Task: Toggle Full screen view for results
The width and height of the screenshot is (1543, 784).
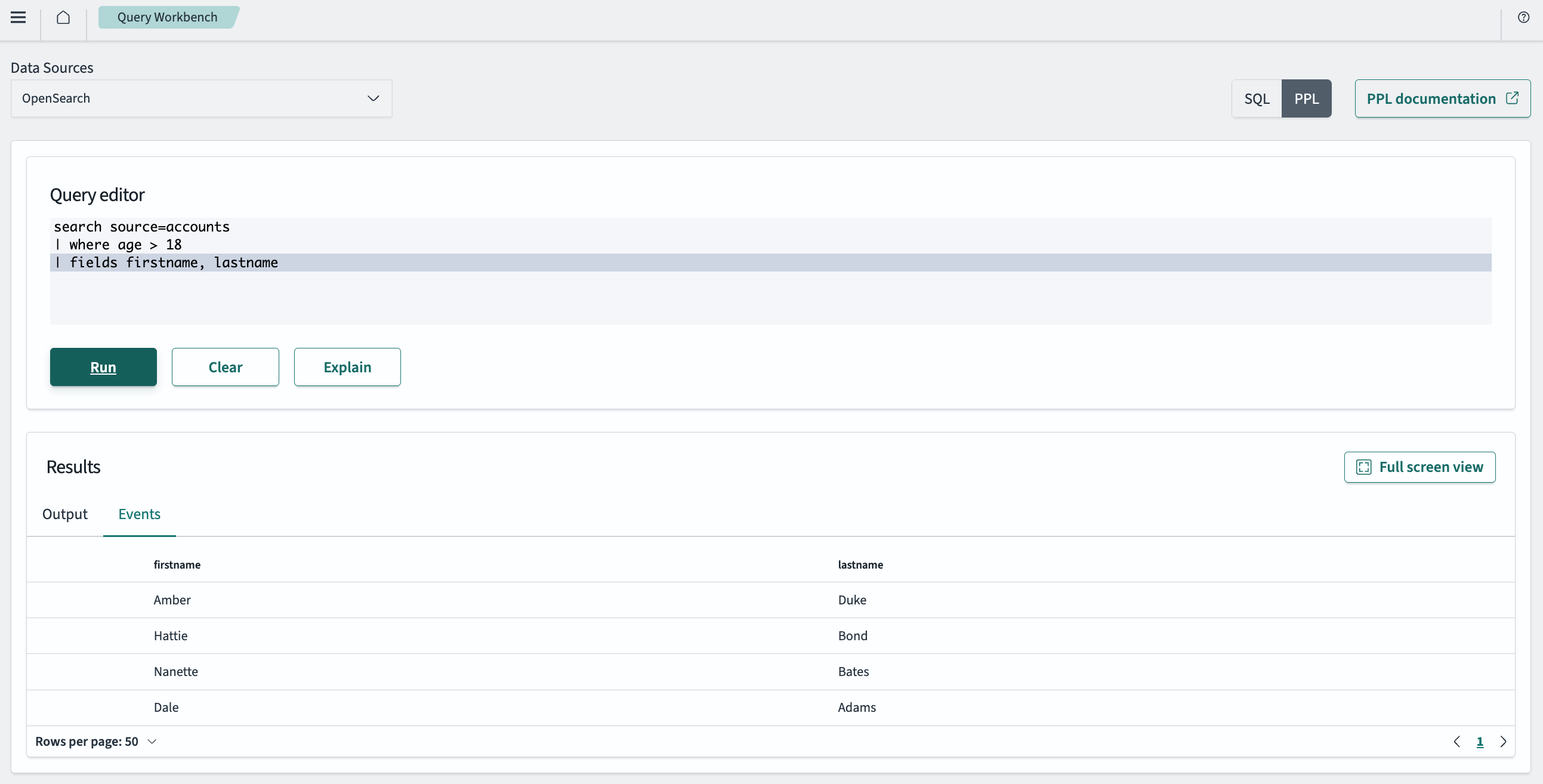Action: click(x=1419, y=467)
